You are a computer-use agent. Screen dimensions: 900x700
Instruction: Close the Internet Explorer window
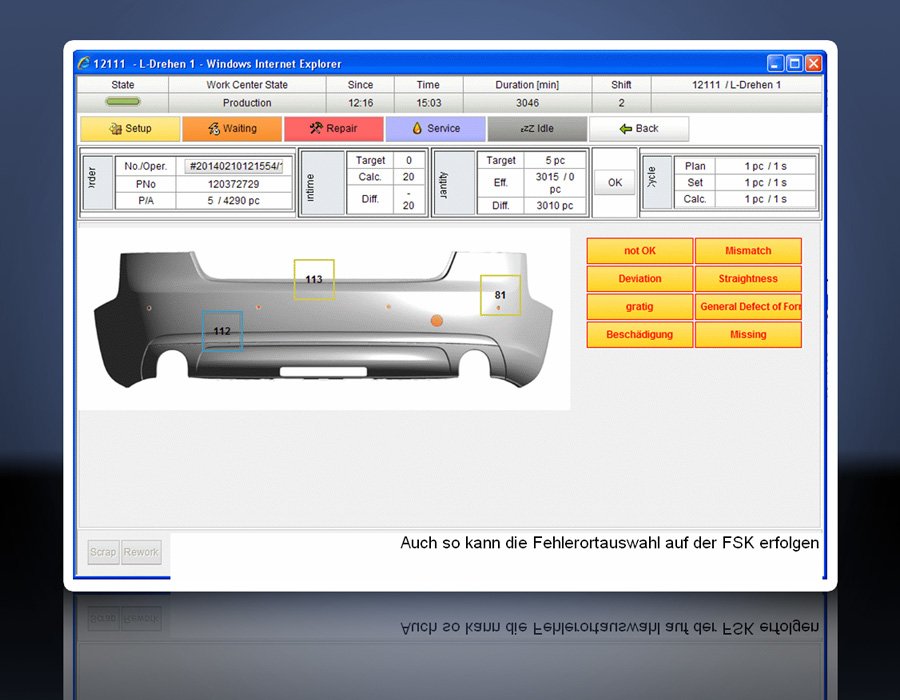[813, 63]
